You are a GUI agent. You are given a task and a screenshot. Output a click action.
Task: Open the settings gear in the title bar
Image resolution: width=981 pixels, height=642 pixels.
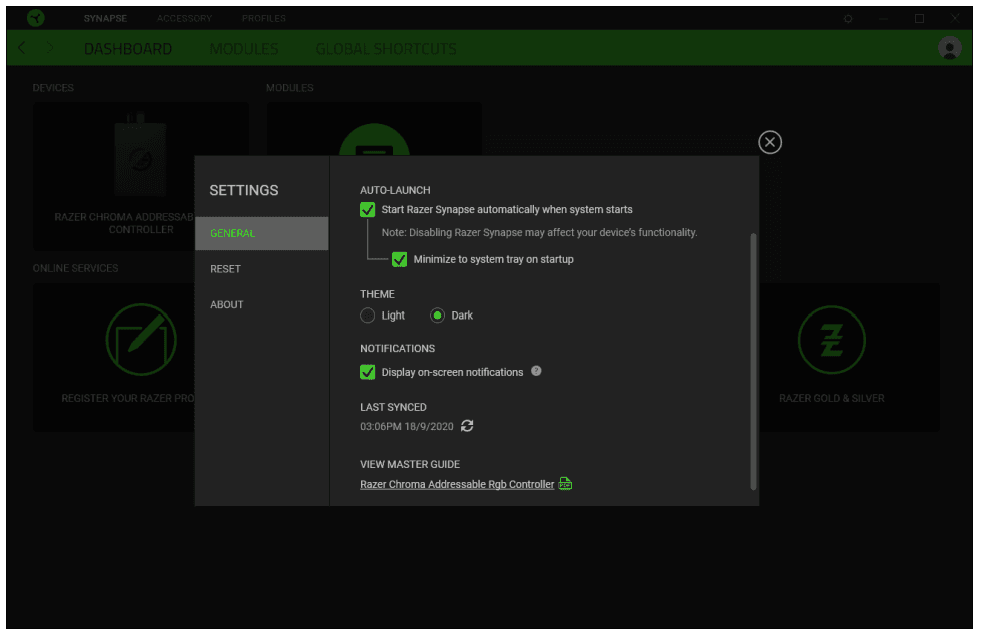849,17
